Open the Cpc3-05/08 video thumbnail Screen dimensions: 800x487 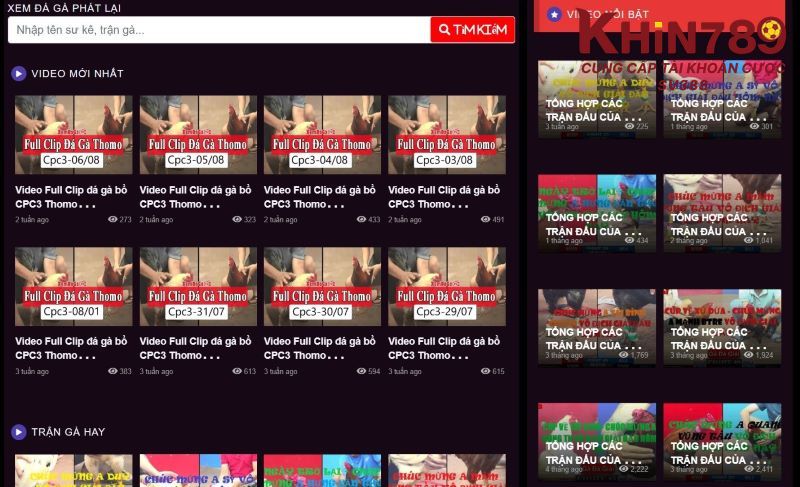pyautogui.click(x=198, y=135)
